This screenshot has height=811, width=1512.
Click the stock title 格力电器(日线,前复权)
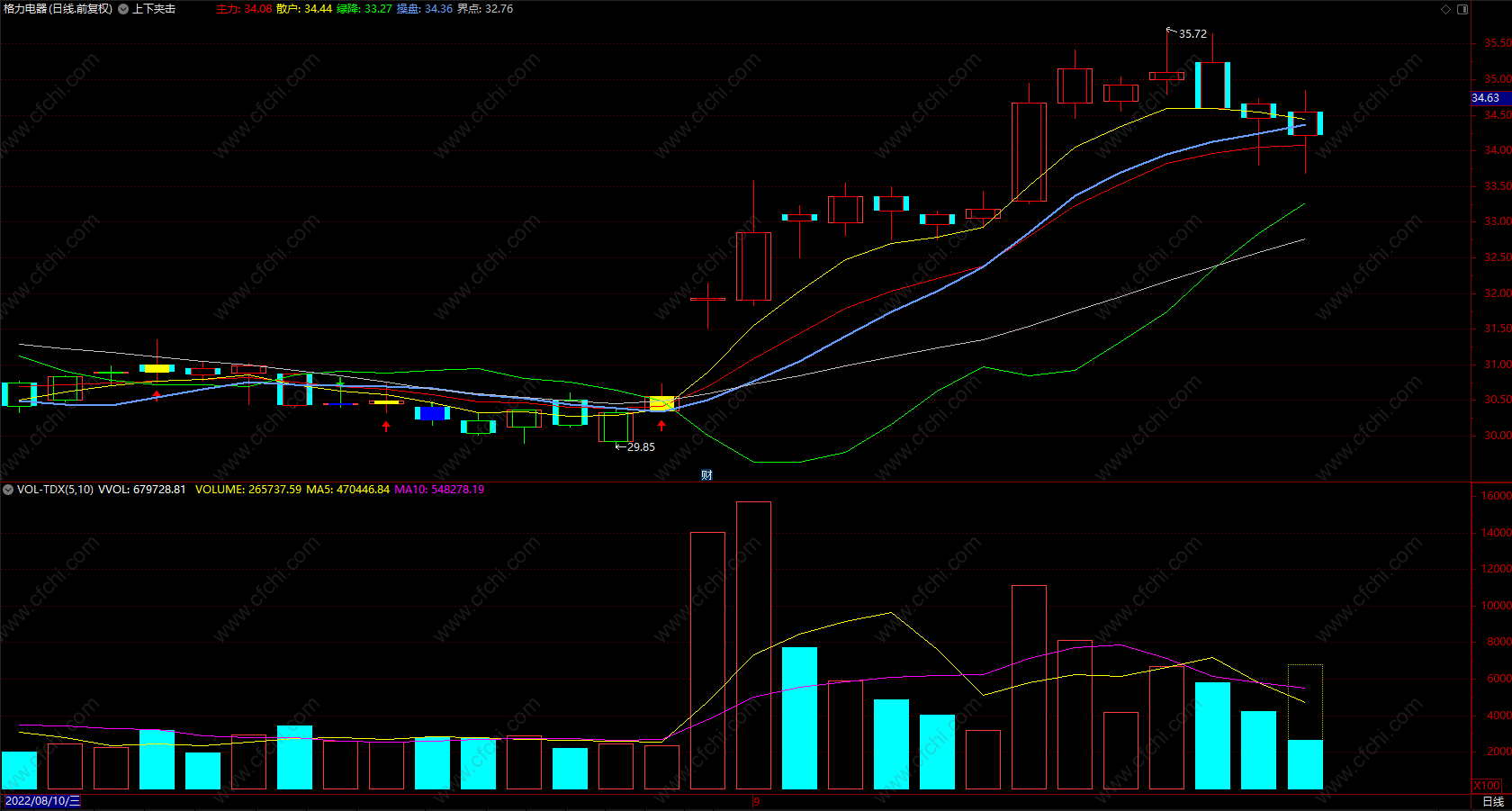pyautogui.click(x=58, y=9)
